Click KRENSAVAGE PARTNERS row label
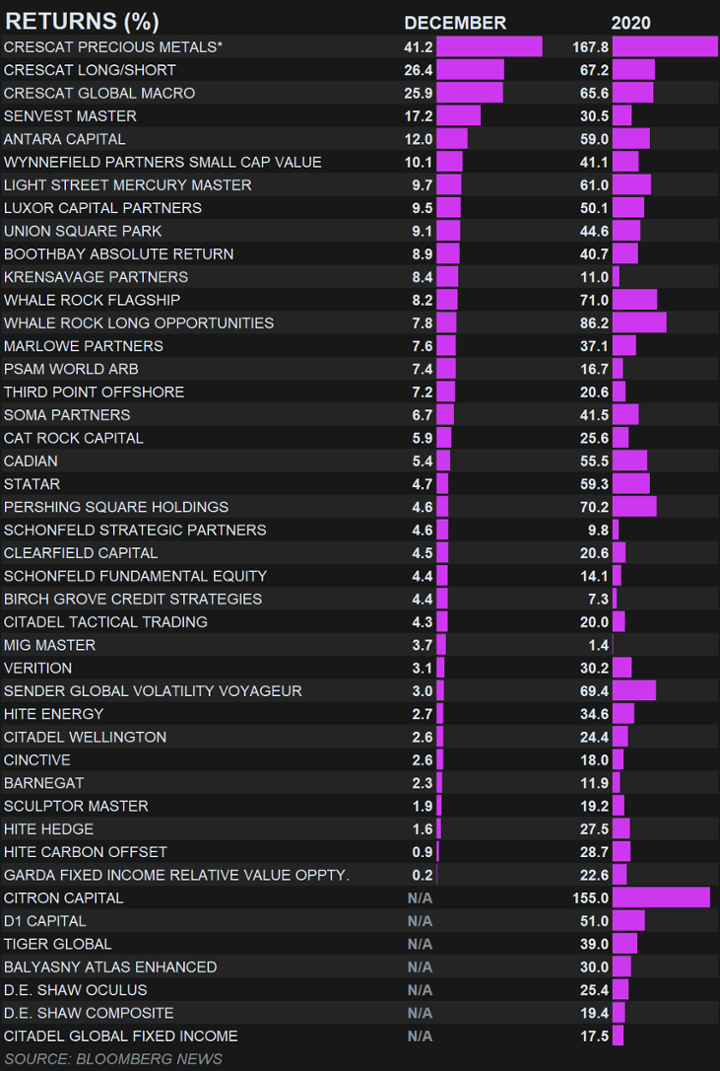Viewport: 720px width, 1071px height. coord(96,277)
